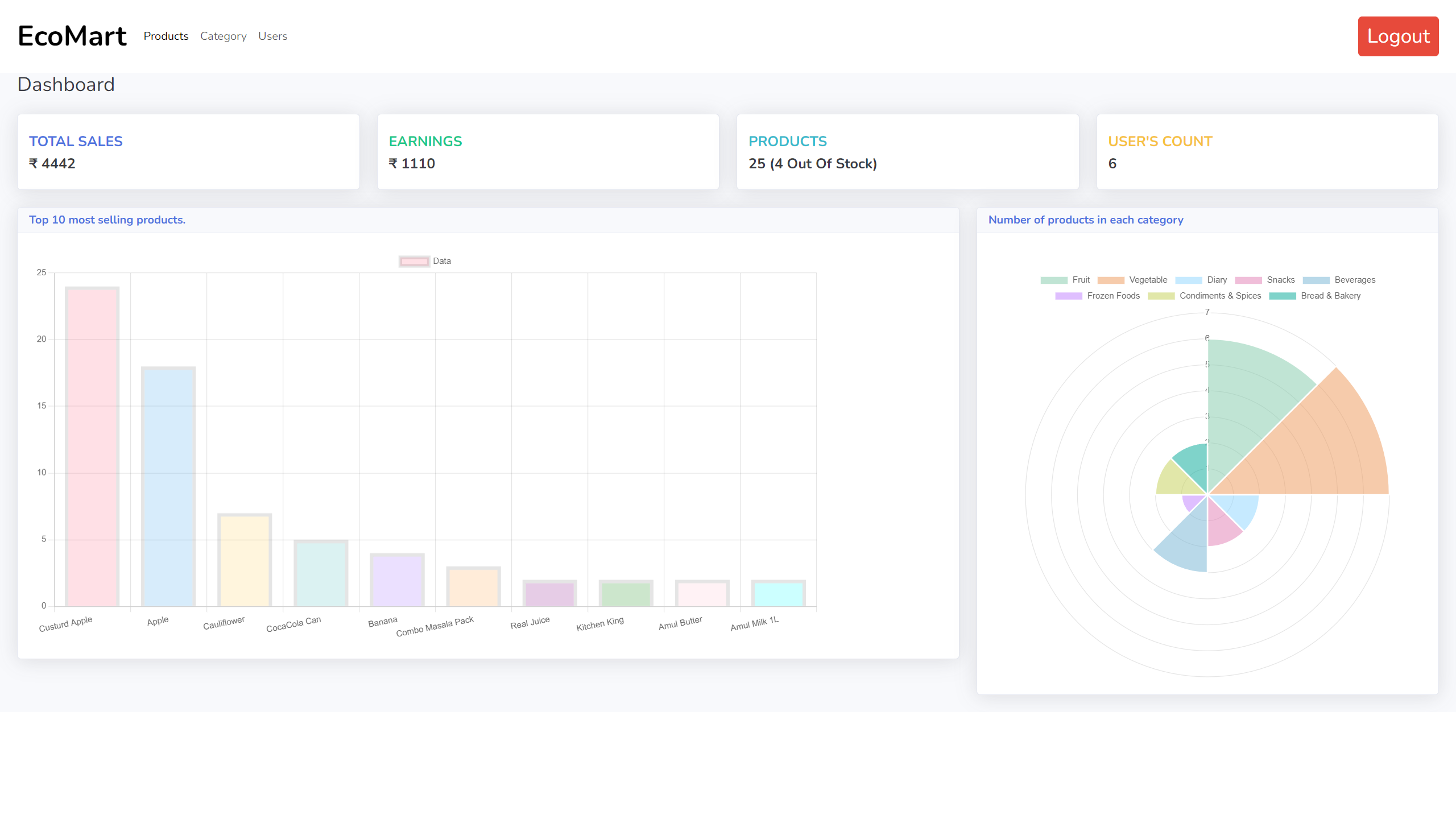Hide the Vegetable legend entry
This screenshot has width=1456, height=819.
point(1147,280)
